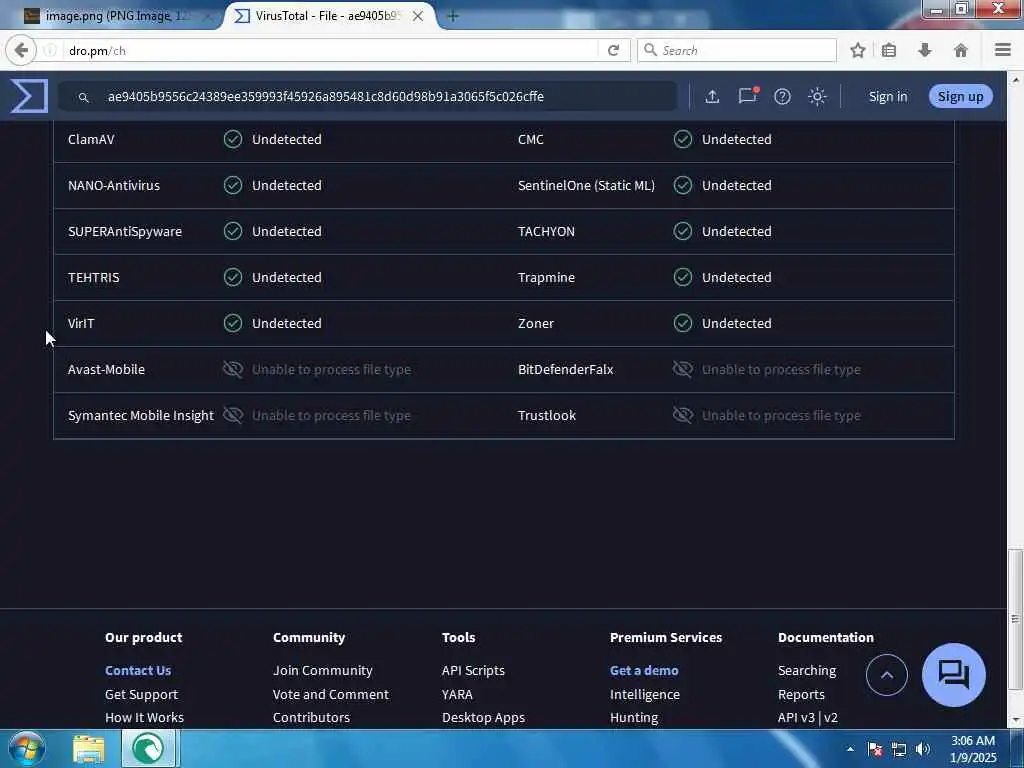Open the downloads arrow icon
1024x768 pixels.
pos(925,50)
